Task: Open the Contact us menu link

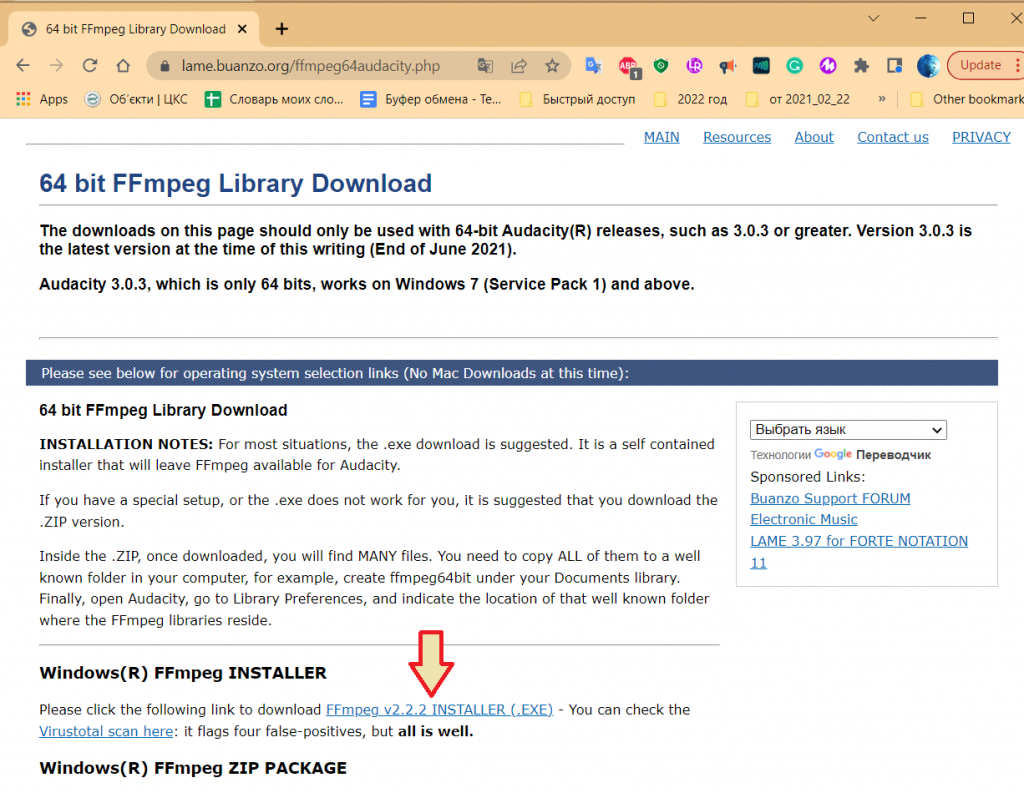Action: coord(893,137)
